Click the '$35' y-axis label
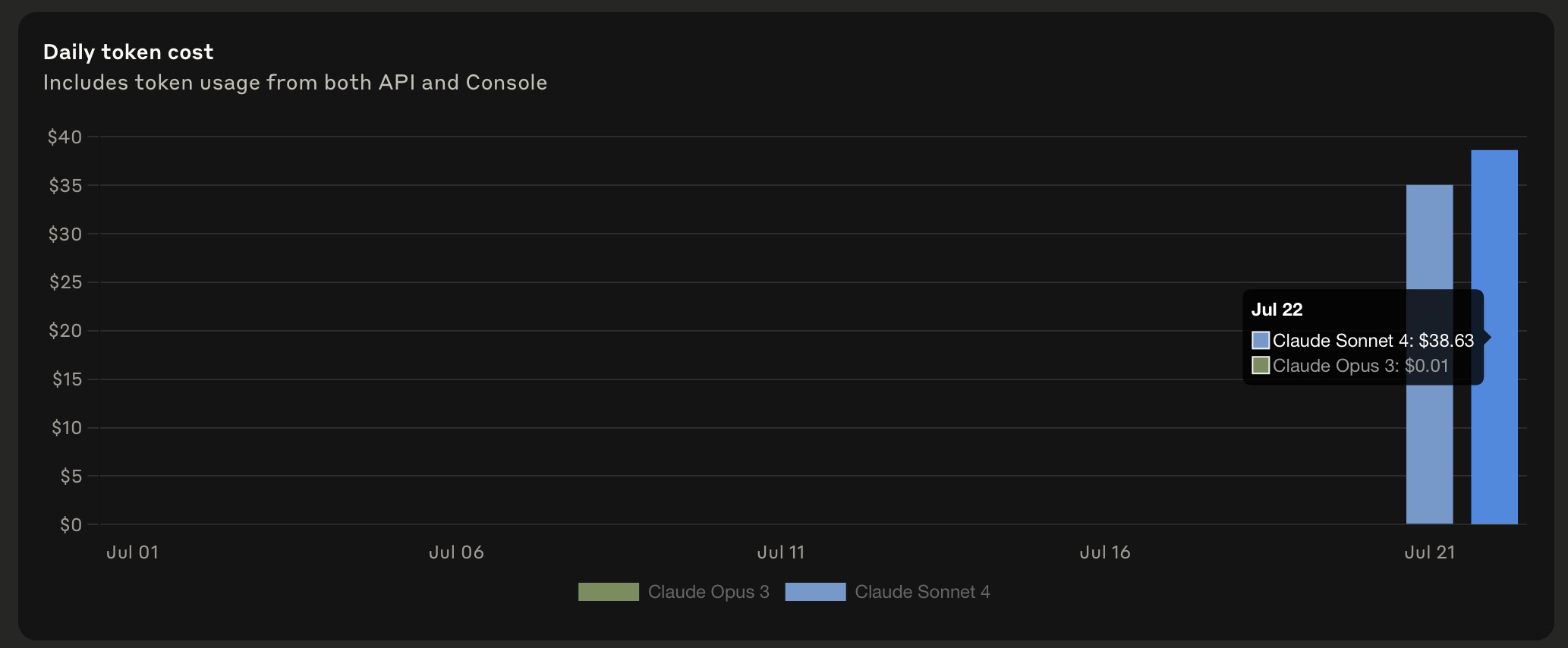The image size is (1568, 648). click(65, 185)
